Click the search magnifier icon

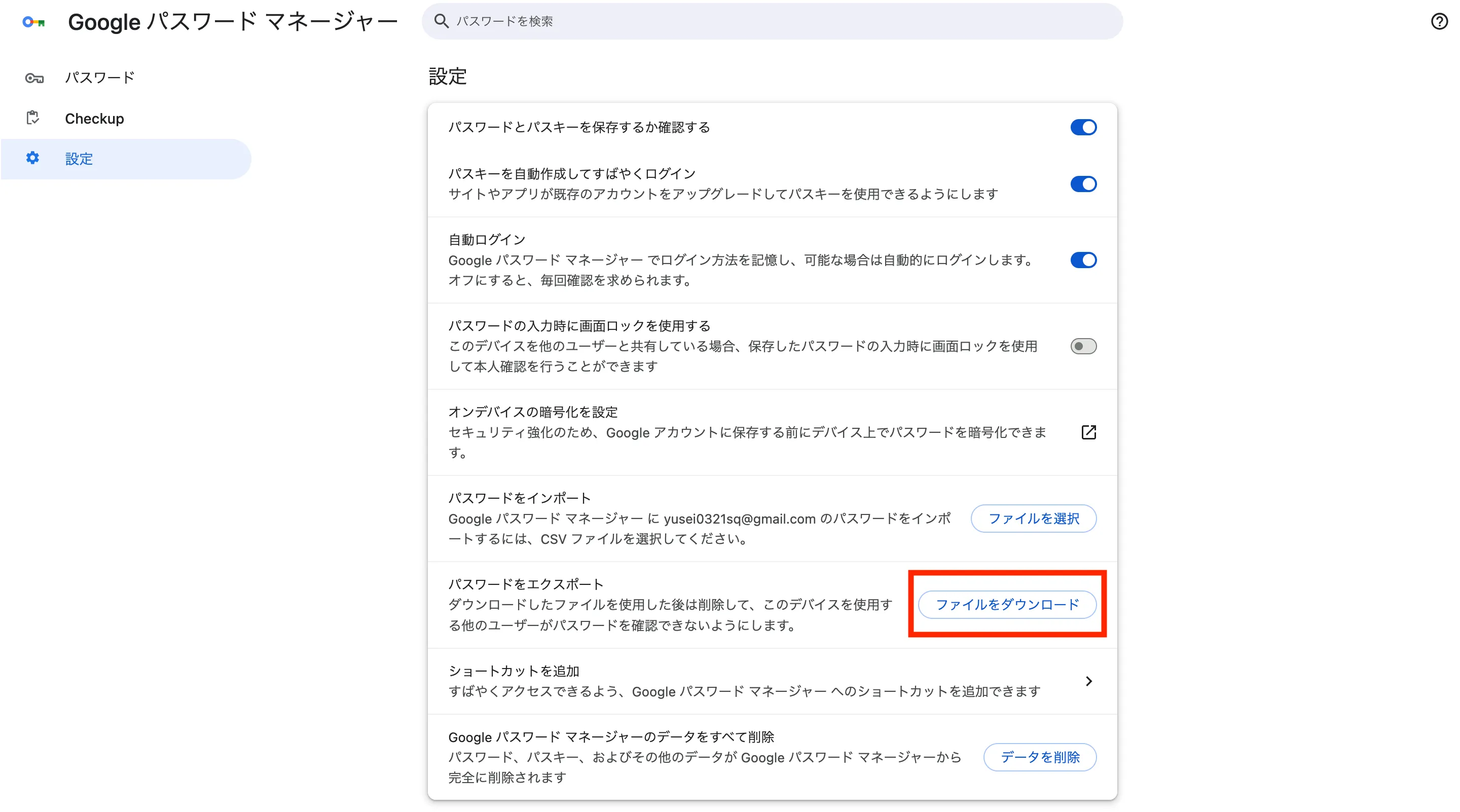(x=442, y=21)
